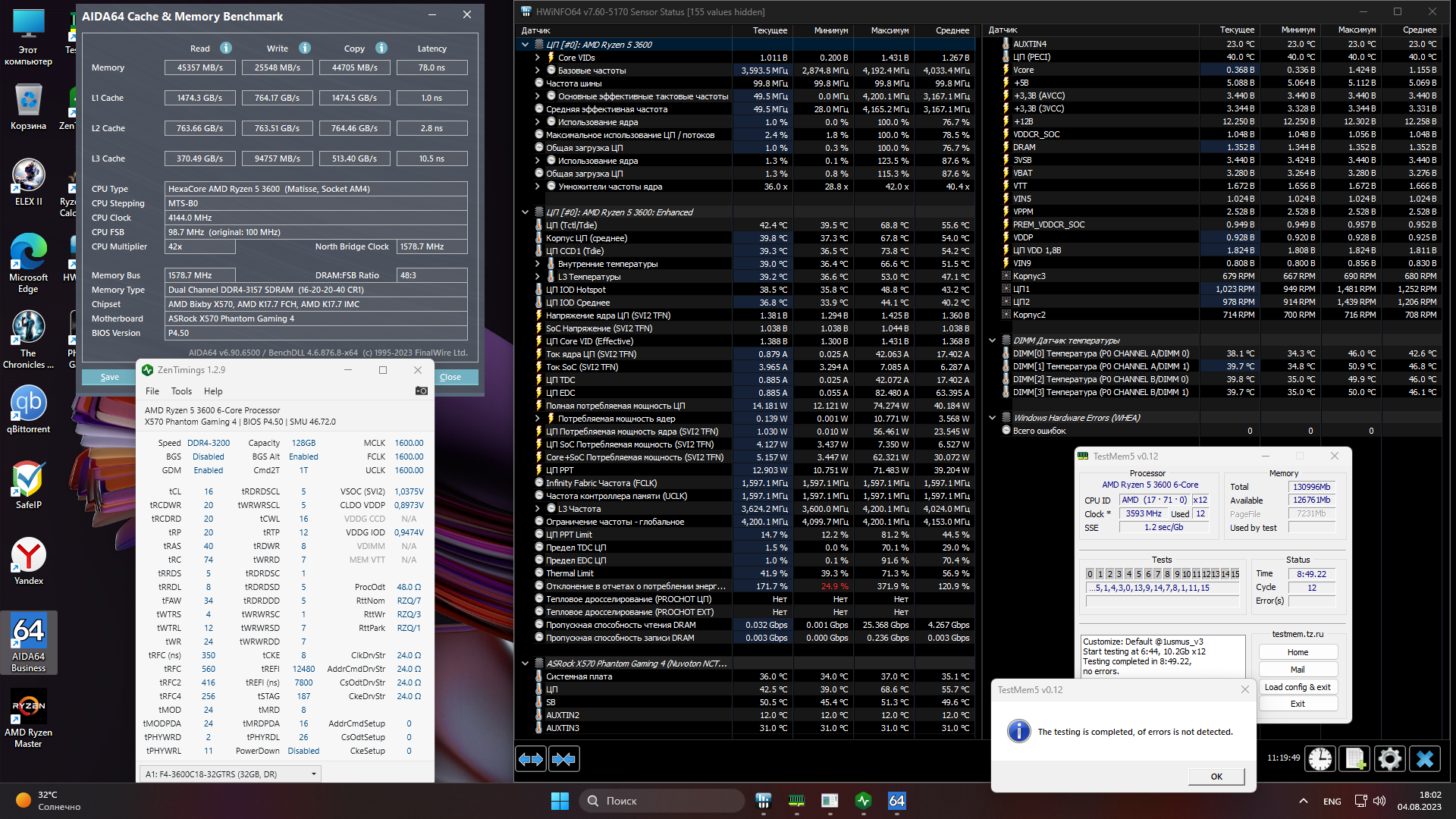Expand the Core VIDs sensor row

pos(537,58)
